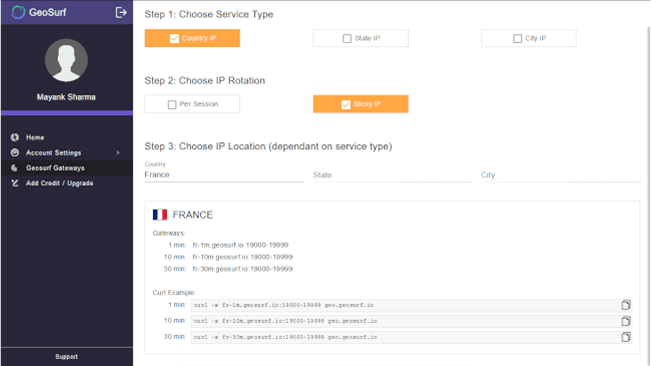The width and height of the screenshot is (651, 366).
Task: Click the Geosurf Gateways sidebar icon
Action: [x=15, y=168]
